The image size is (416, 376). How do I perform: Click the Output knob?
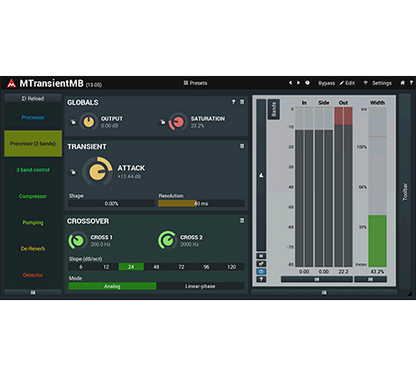[88, 122]
